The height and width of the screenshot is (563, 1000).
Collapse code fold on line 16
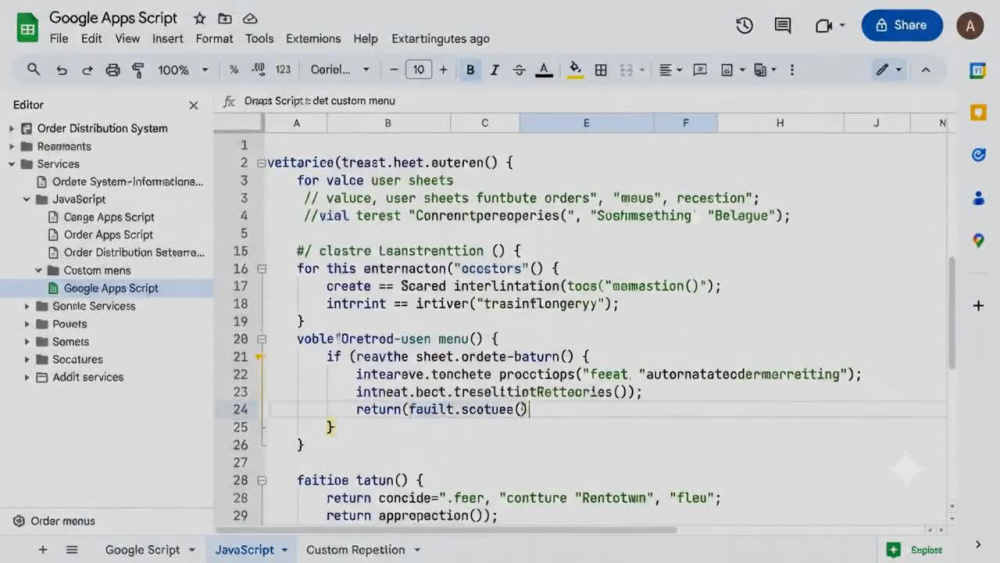click(x=261, y=269)
